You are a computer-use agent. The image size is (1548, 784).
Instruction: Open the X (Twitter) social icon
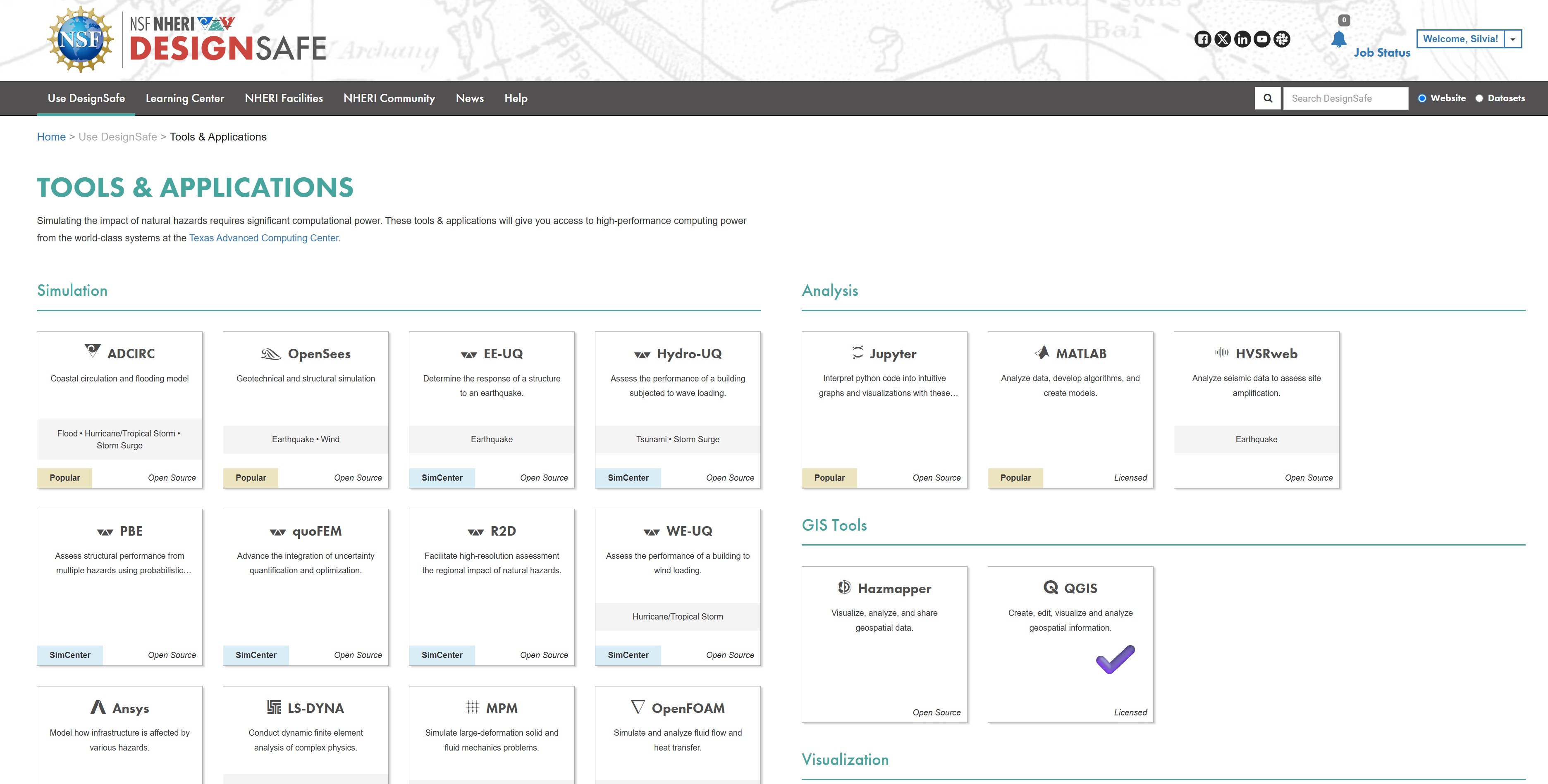(1222, 39)
